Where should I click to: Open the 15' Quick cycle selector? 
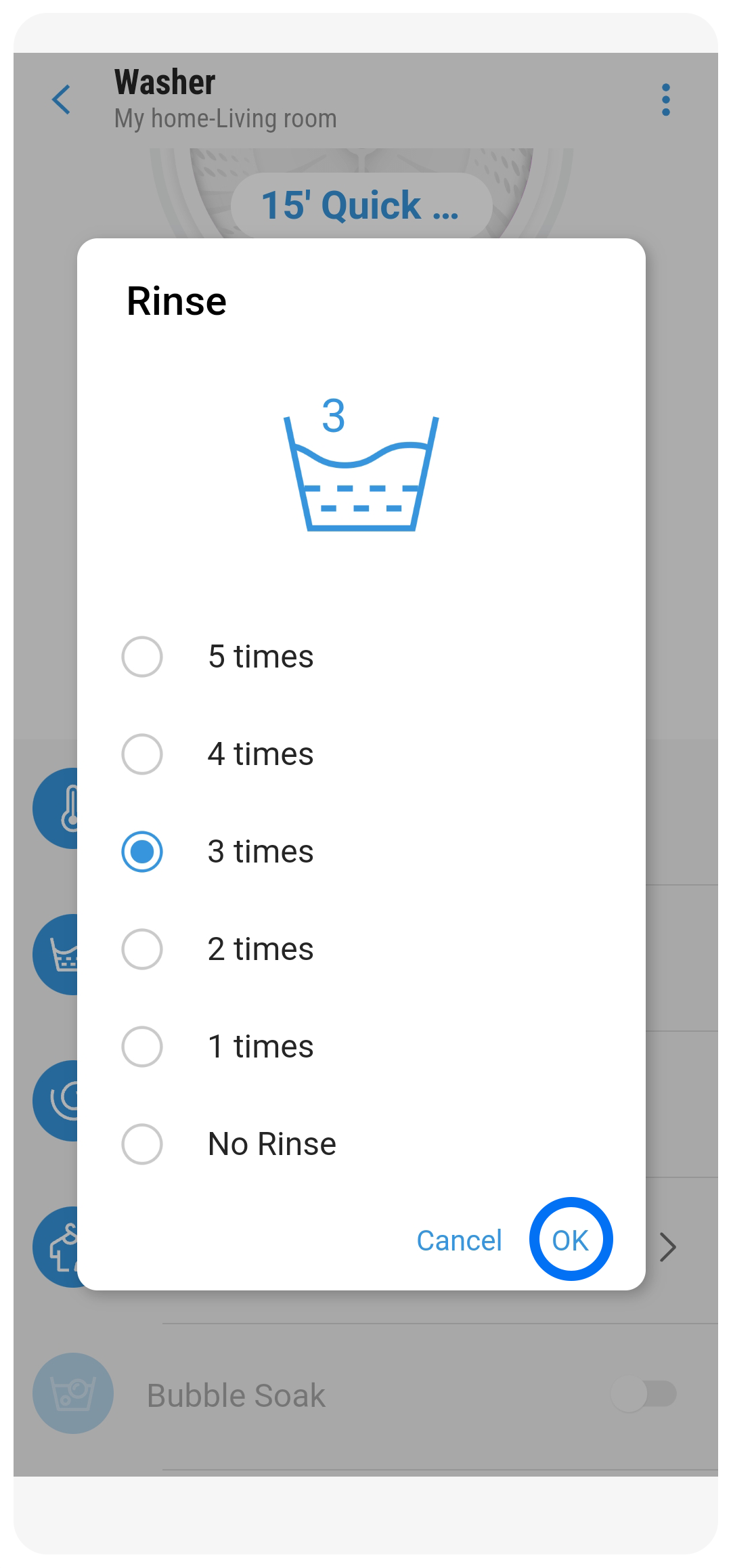pyautogui.click(x=361, y=205)
